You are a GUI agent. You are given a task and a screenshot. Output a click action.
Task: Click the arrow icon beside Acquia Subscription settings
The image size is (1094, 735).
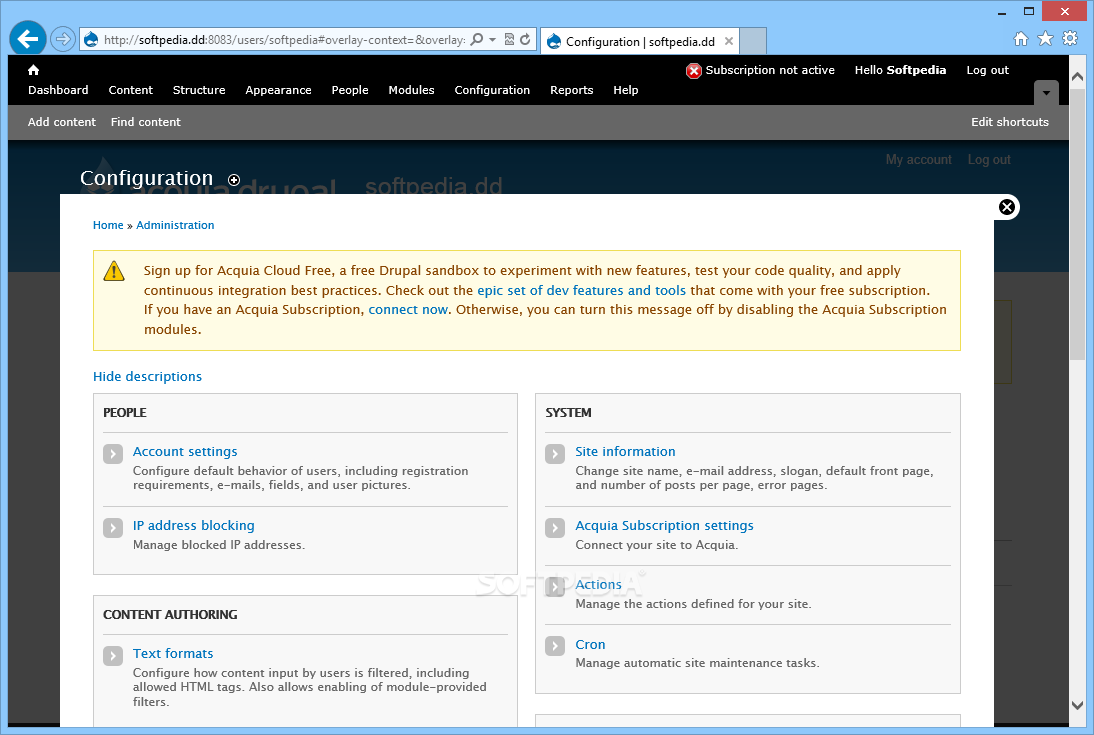[x=555, y=528]
